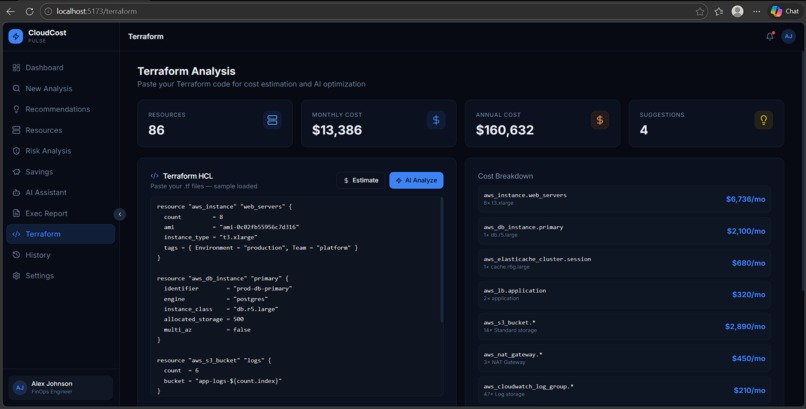Select the aws_instance.web_servers cost row

[x=624, y=199]
